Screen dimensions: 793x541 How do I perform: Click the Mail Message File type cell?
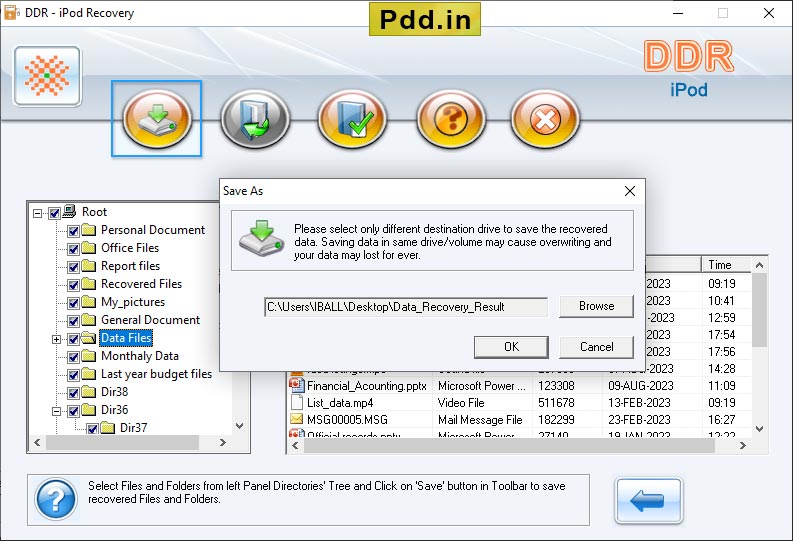point(480,420)
